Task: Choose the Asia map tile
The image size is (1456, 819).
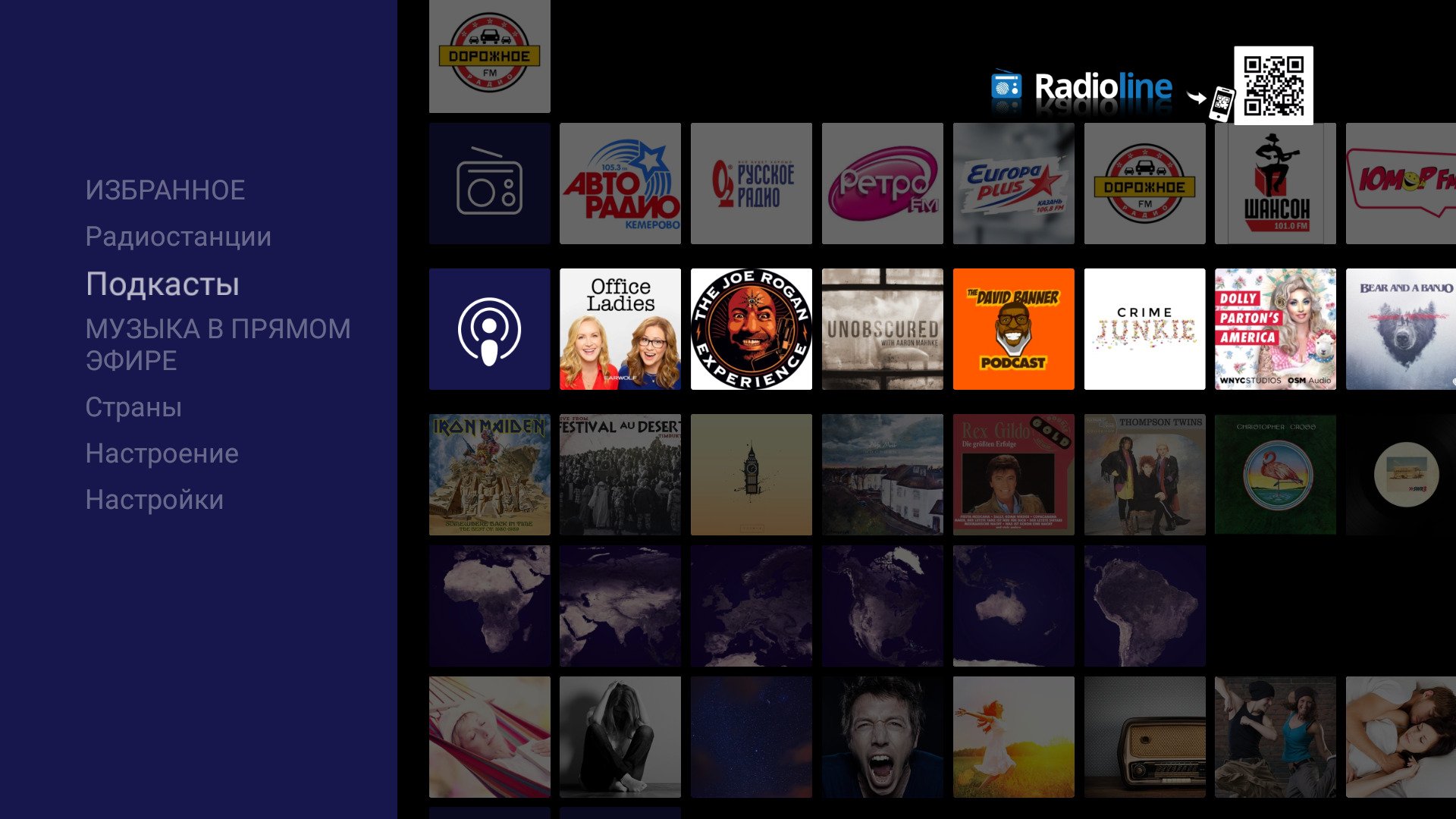Action: (620, 606)
